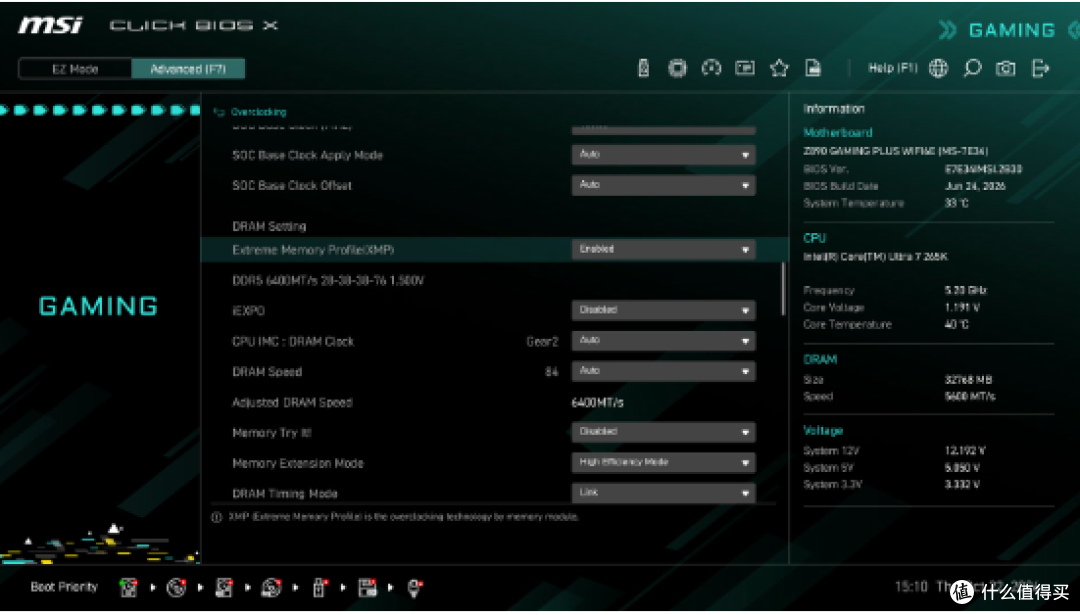Click the DRAM Size 32768 MB value
This screenshot has height=615, width=1080.
[x=968, y=379]
